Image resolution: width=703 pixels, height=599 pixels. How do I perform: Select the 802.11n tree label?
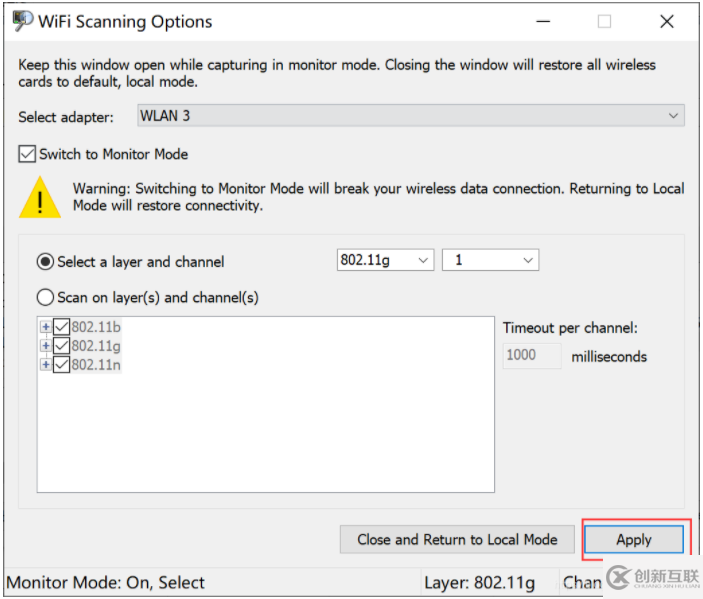tap(96, 365)
